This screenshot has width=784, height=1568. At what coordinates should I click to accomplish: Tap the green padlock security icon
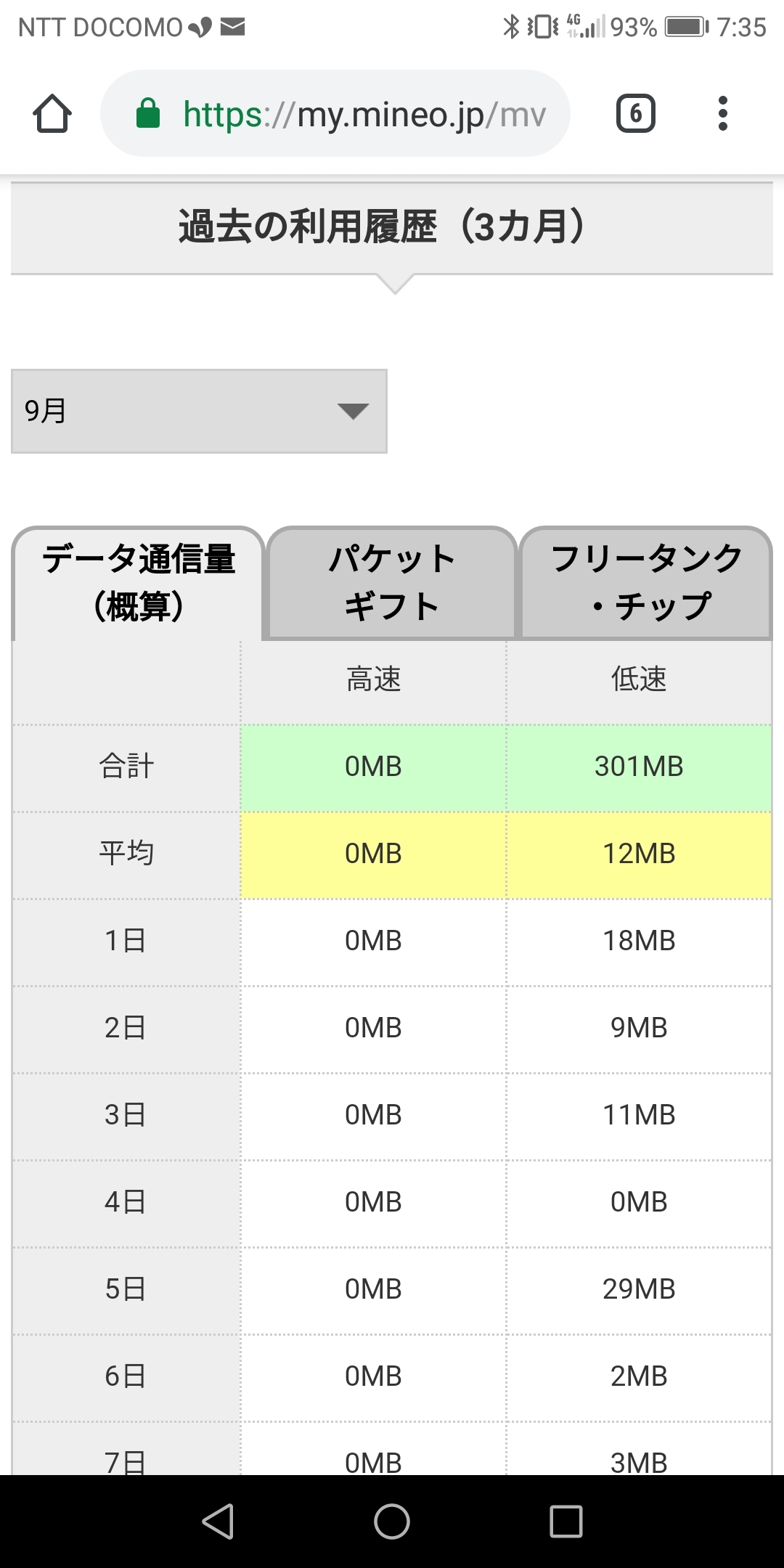point(148,114)
